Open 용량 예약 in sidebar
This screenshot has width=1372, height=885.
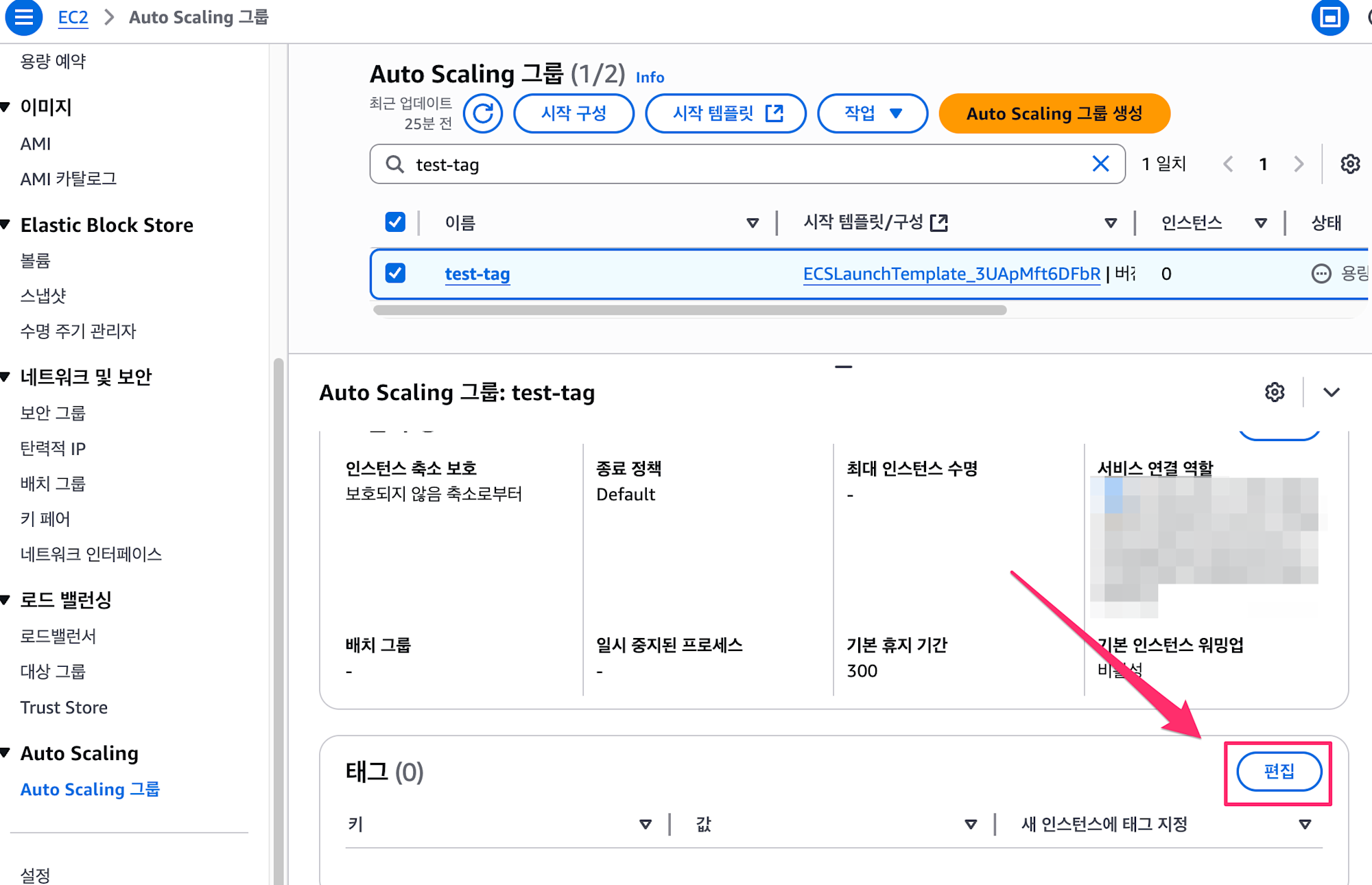[x=53, y=62]
